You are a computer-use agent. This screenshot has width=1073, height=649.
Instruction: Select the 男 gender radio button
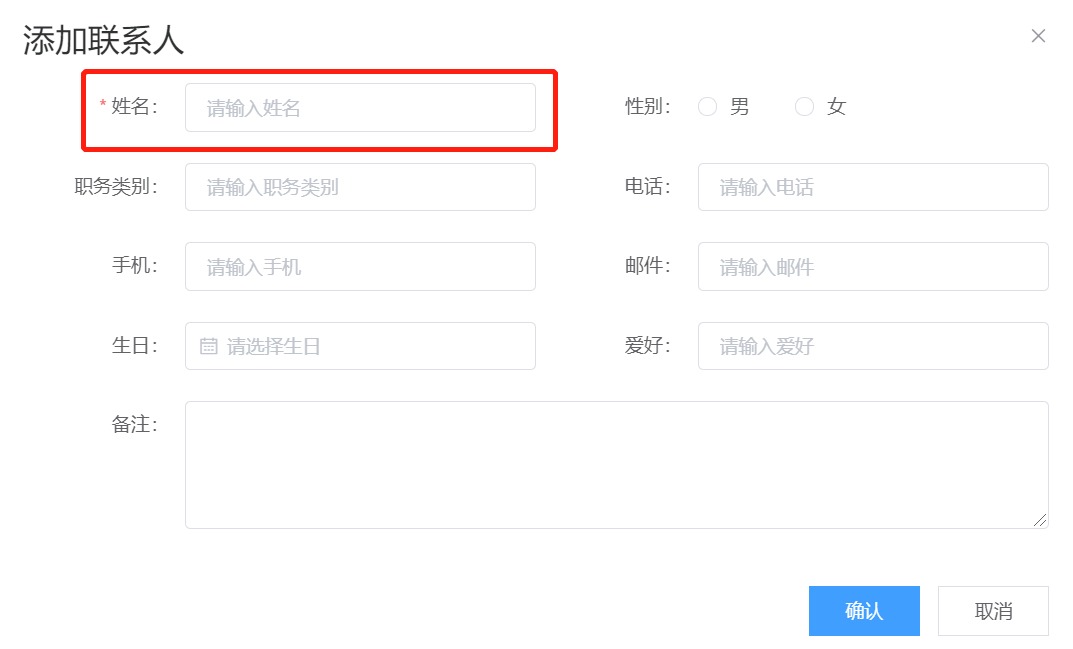point(708,107)
